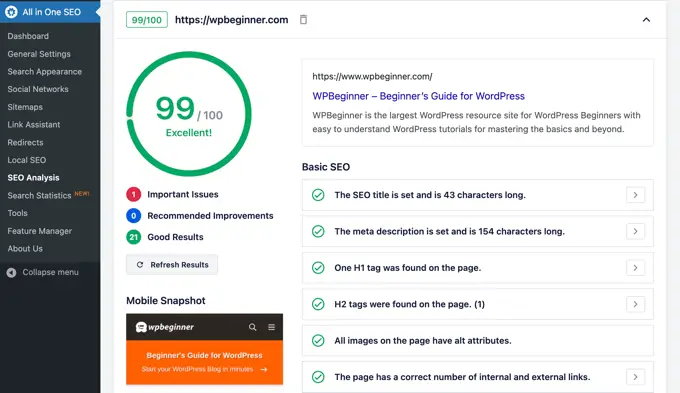Image resolution: width=680 pixels, height=393 pixels.
Task: Expand internal and external links row chevron
Action: [x=635, y=377]
